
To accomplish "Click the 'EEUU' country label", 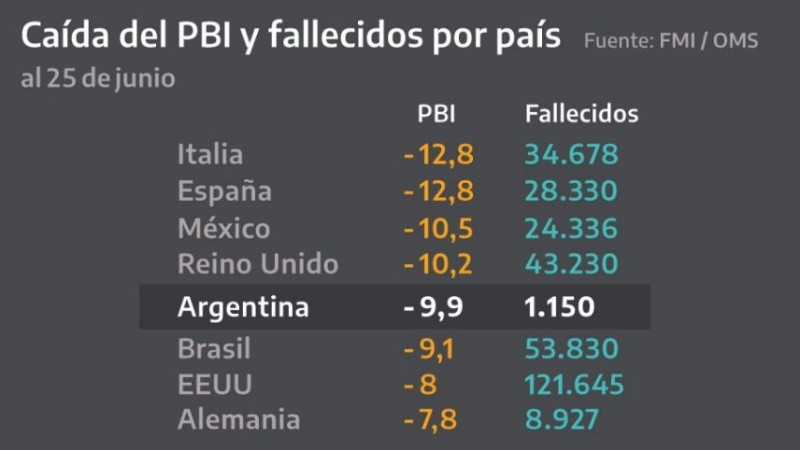I will 214,385.
